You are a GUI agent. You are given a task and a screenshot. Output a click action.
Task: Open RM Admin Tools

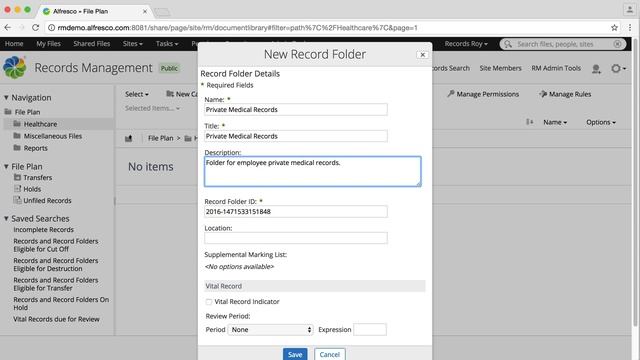tap(556, 68)
